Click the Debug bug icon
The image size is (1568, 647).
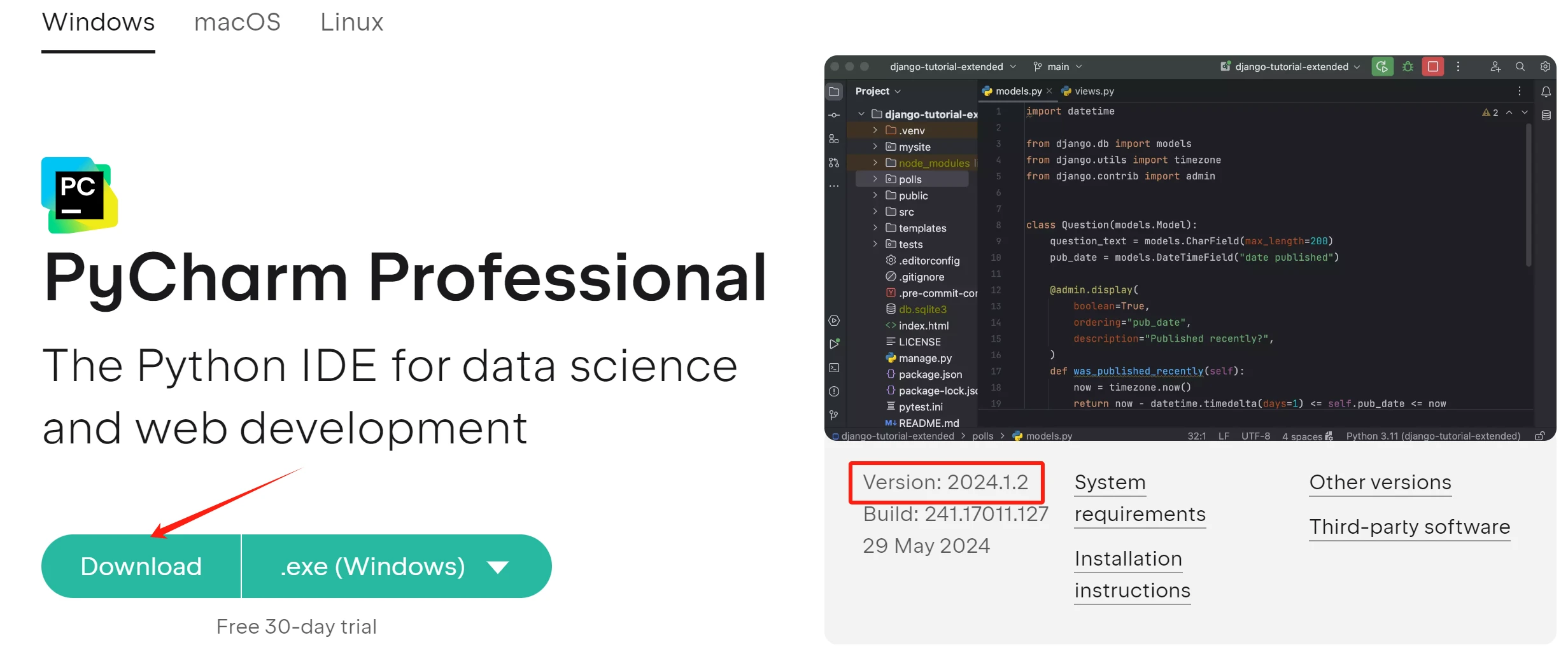[x=1408, y=67]
